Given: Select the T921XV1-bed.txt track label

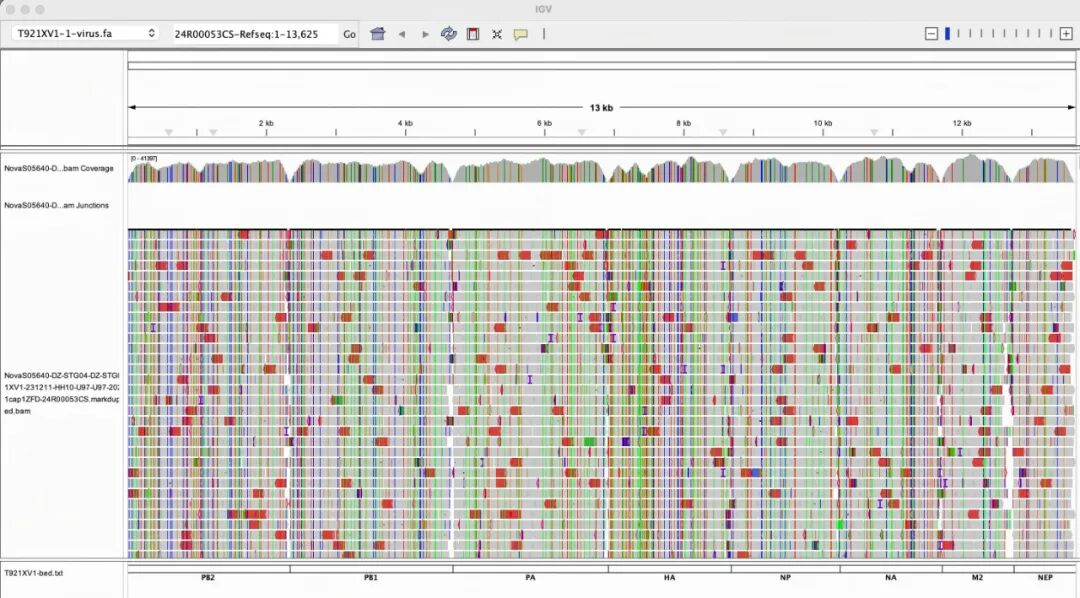Looking at the screenshot, I should coord(33,573).
